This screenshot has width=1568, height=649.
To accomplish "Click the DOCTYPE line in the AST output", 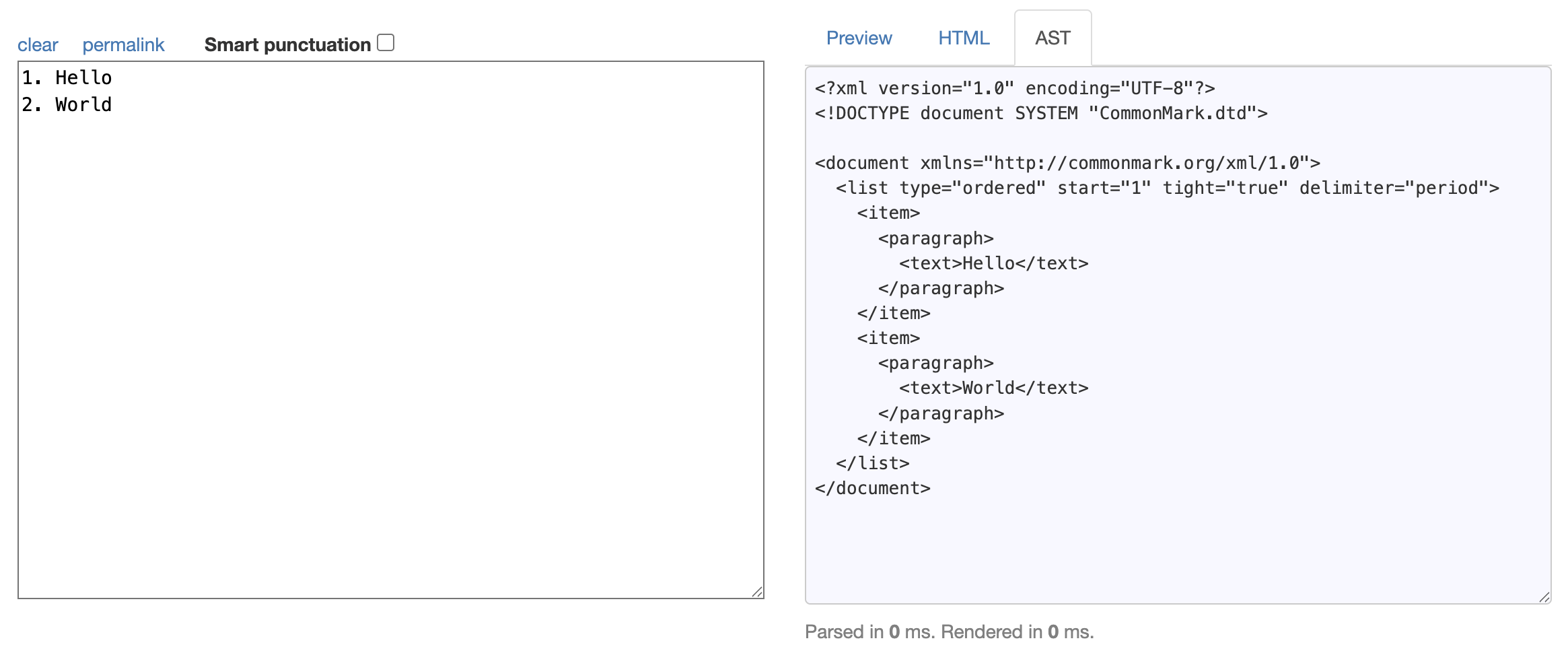I will pyautogui.click(x=1040, y=113).
